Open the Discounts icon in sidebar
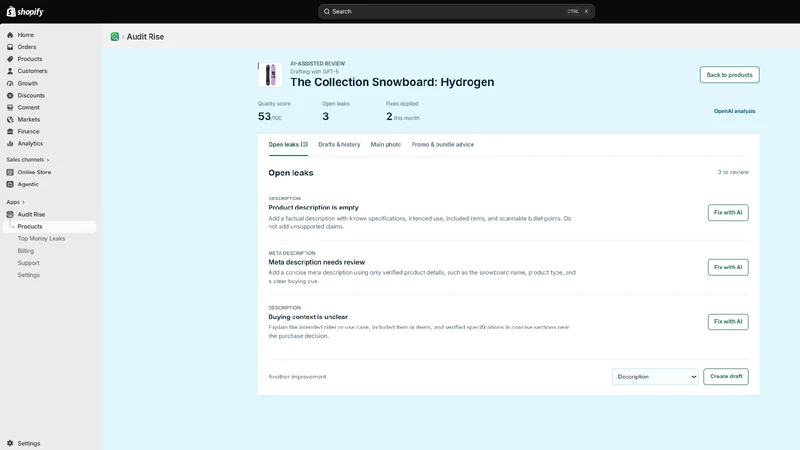 (x=10, y=95)
